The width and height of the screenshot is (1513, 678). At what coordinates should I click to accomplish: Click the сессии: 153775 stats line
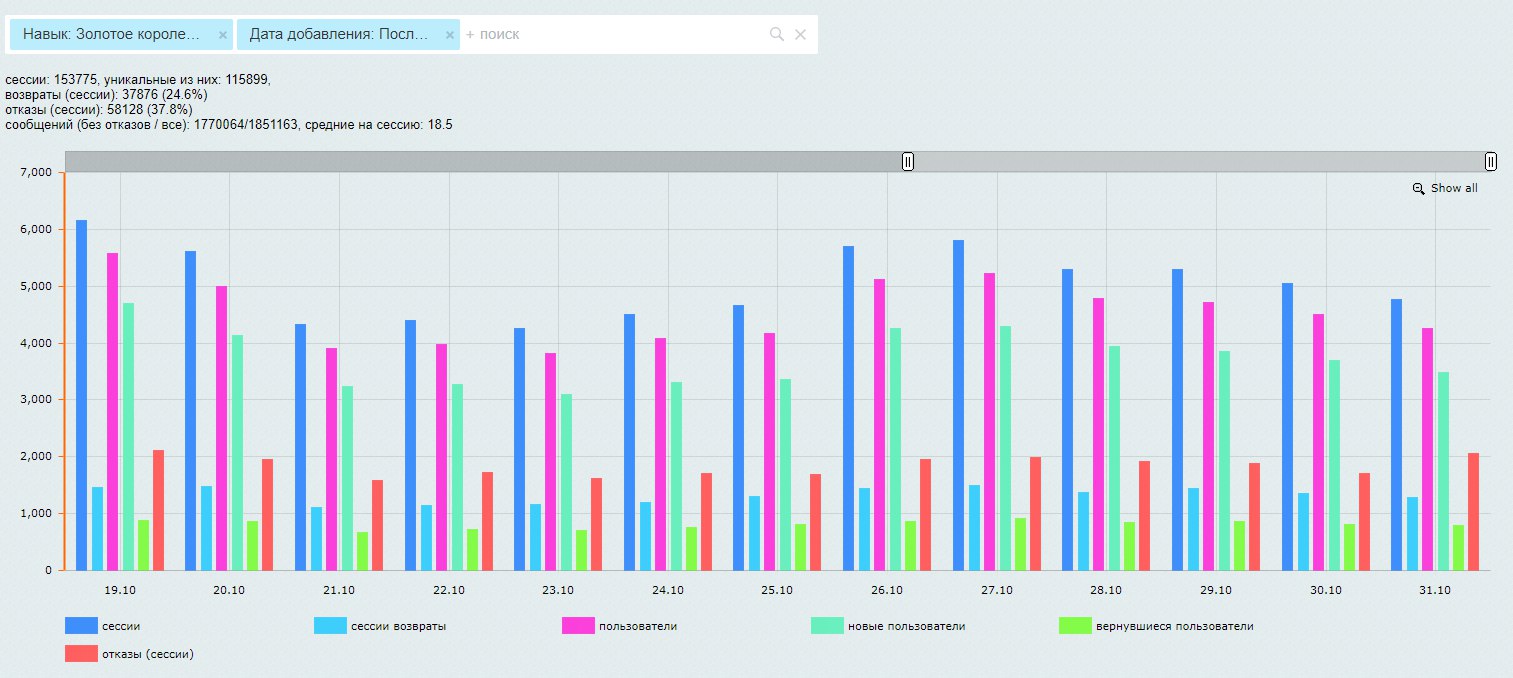pyautogui.click(x=138, y=80)
